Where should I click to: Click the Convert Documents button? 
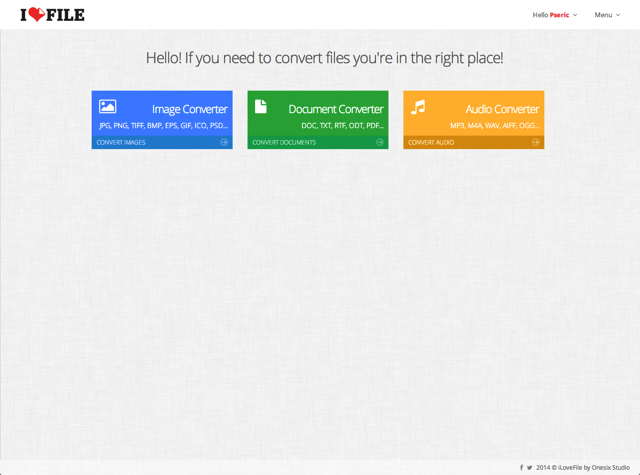pyautogui.click(x=318, y=142)
